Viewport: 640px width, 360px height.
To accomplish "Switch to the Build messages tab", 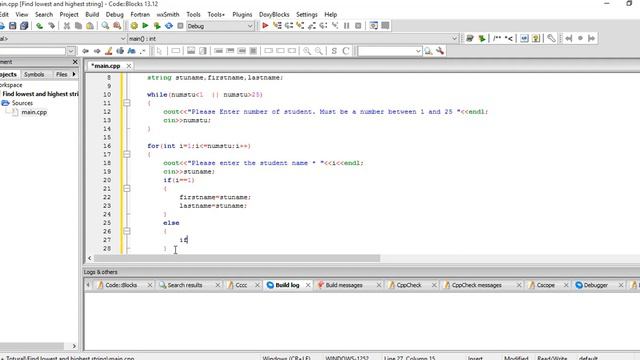I will [x=344, y=285].
